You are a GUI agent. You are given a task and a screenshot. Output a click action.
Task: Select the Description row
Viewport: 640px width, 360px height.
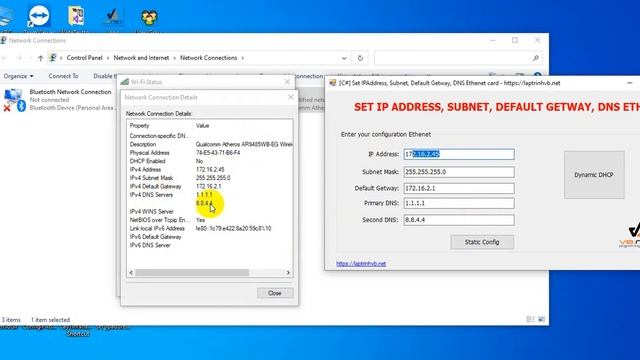(x=210, y=144)
